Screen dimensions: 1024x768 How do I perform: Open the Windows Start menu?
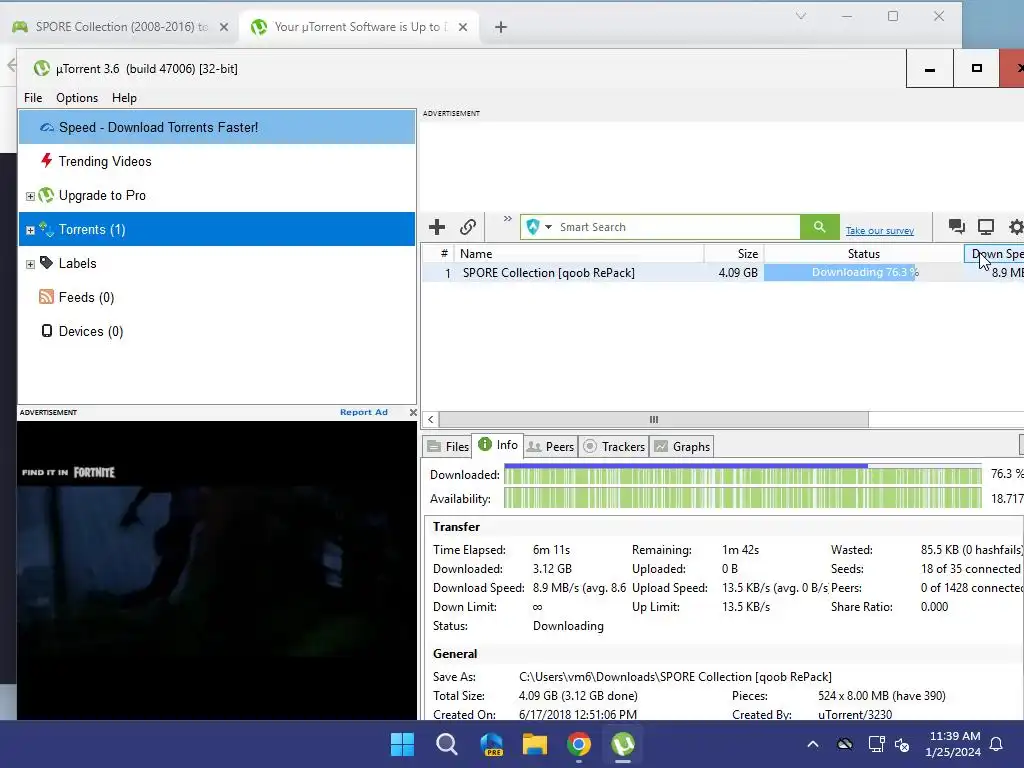coord(402,744)
